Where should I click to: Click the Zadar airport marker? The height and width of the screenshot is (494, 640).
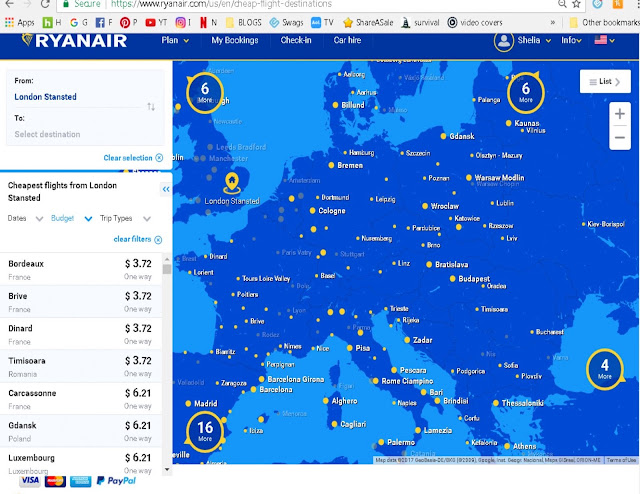tap(407, 340)
